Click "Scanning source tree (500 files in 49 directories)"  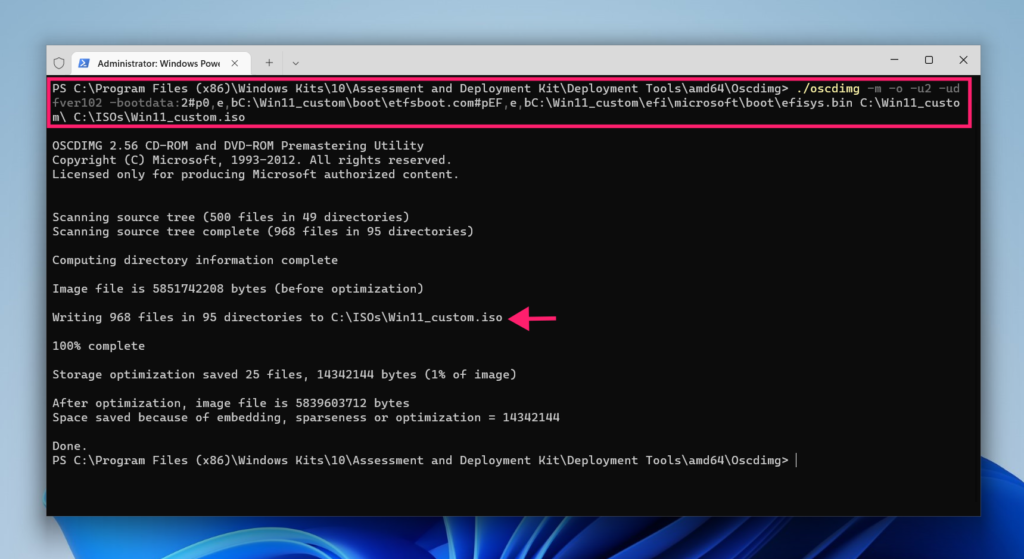tap(231, 217)
